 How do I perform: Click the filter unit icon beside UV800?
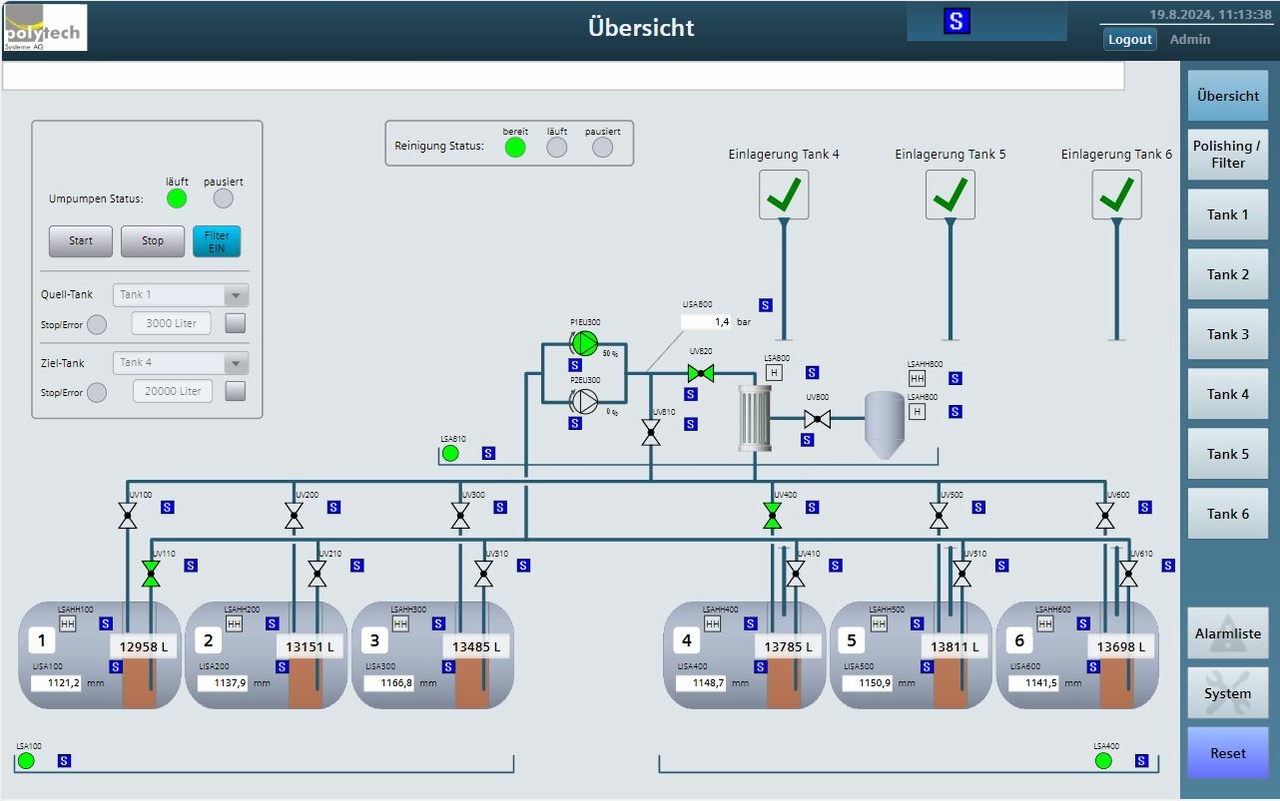[x=755, y=418]
